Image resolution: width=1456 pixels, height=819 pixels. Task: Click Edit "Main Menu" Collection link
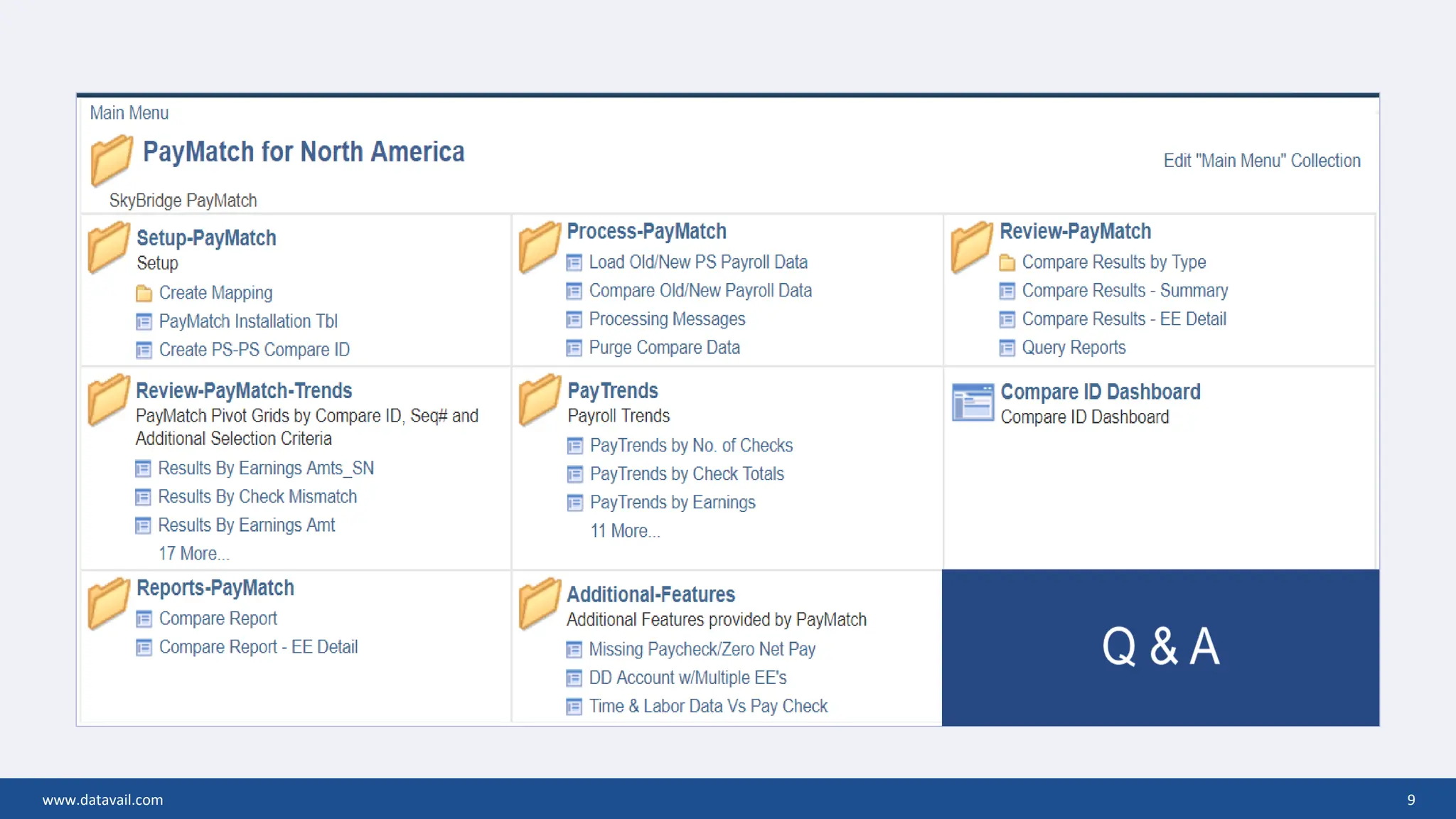(x=1261, y=161)
